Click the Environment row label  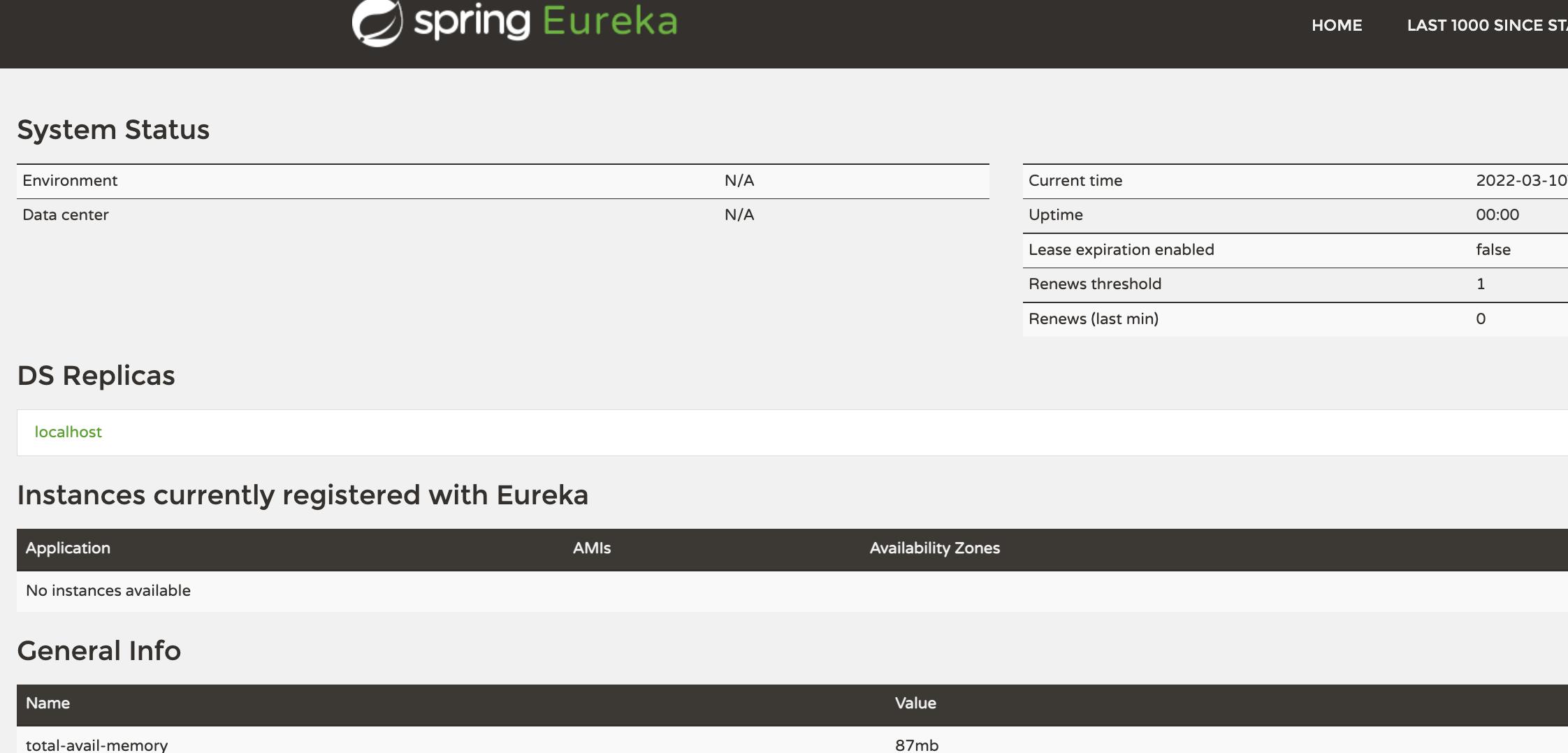click(x=70, y=181)
